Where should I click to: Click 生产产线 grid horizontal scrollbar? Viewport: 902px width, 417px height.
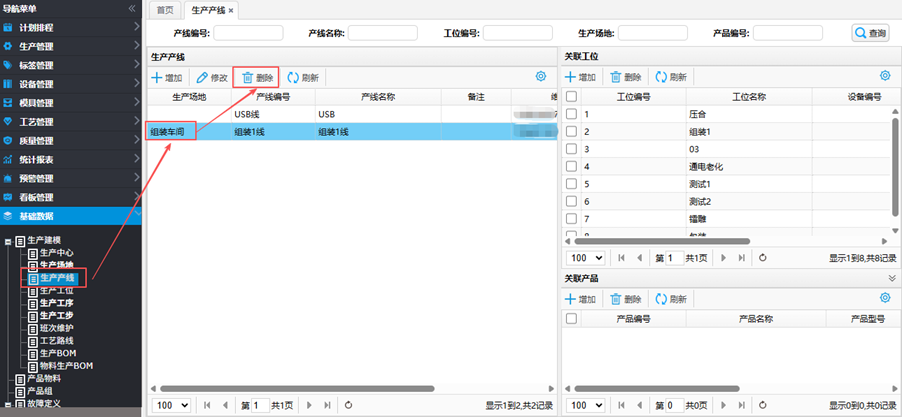[297, 389]
